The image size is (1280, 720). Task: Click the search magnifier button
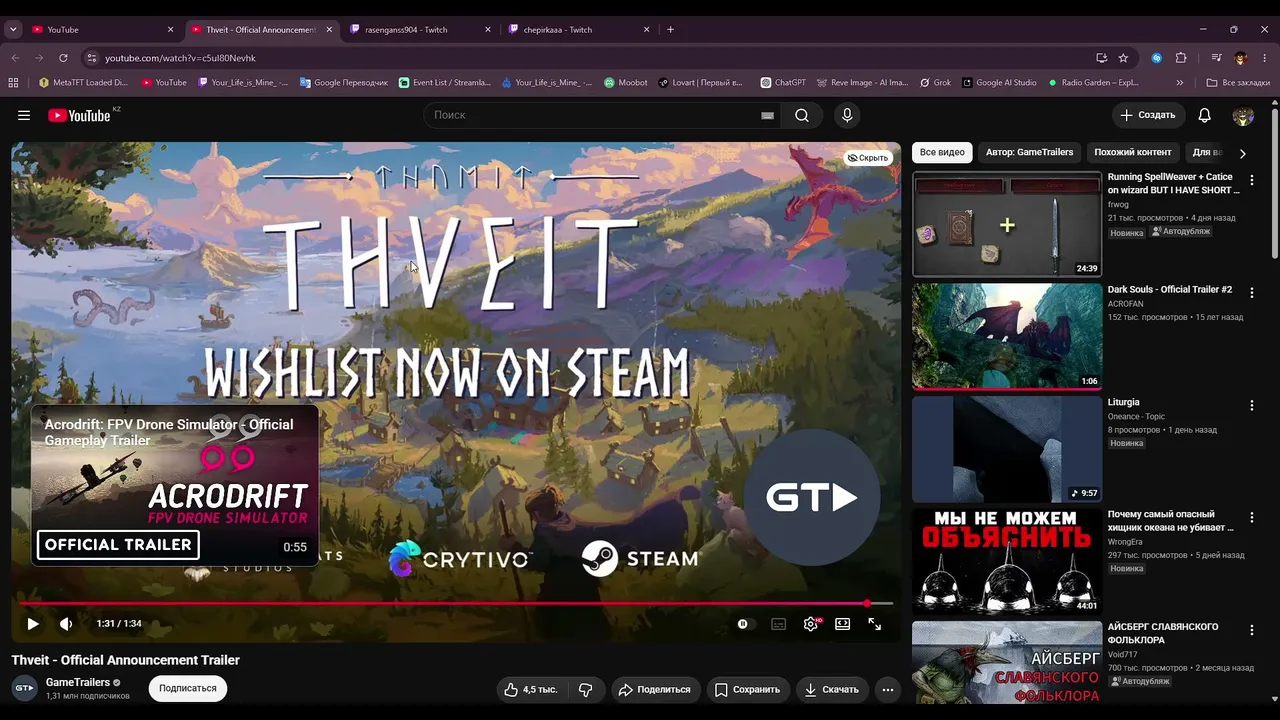coord(802,115)
